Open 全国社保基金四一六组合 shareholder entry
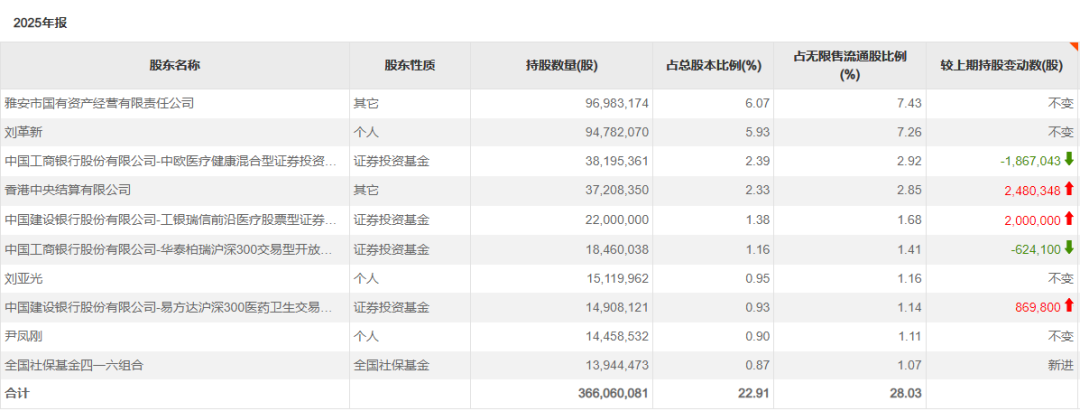Image resolution: width=1080 pixels, height=411 pixels. point(74,365)
